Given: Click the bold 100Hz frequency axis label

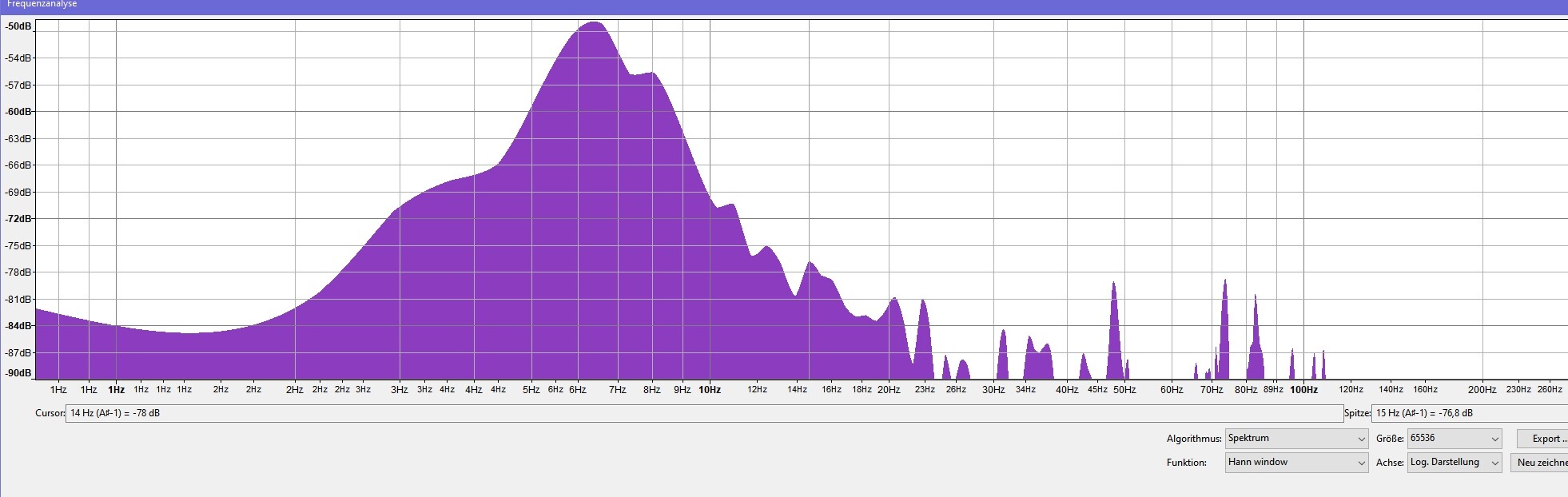Looking at the screenshot, I should click(x=1303, y=390).
